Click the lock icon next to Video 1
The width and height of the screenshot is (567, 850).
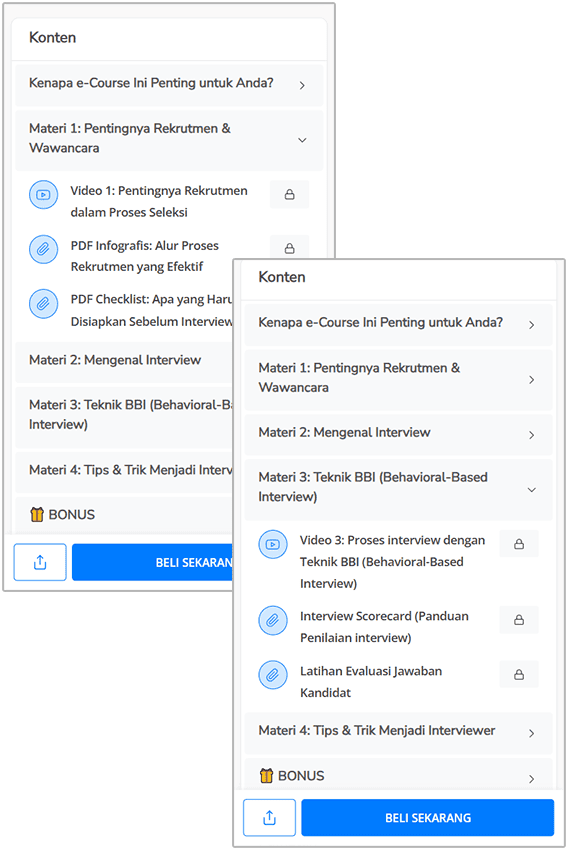[x=289, y=195]
